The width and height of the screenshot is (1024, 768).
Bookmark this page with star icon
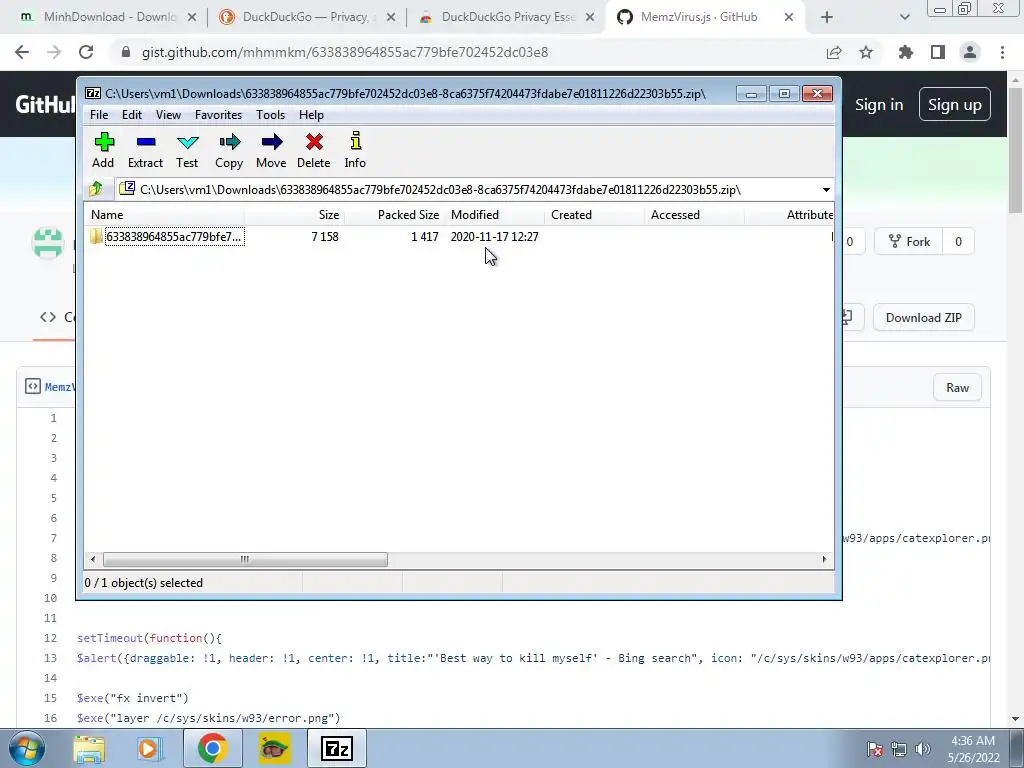click(x=866, y=52)
